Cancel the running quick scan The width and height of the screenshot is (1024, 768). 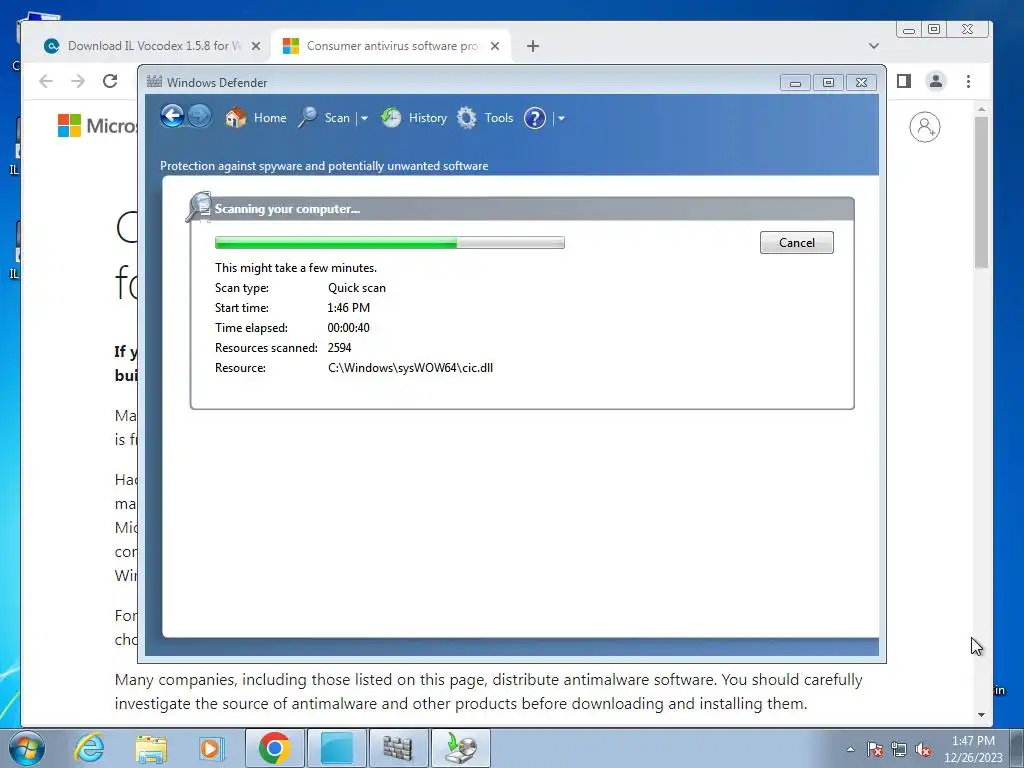coord(797,242)
